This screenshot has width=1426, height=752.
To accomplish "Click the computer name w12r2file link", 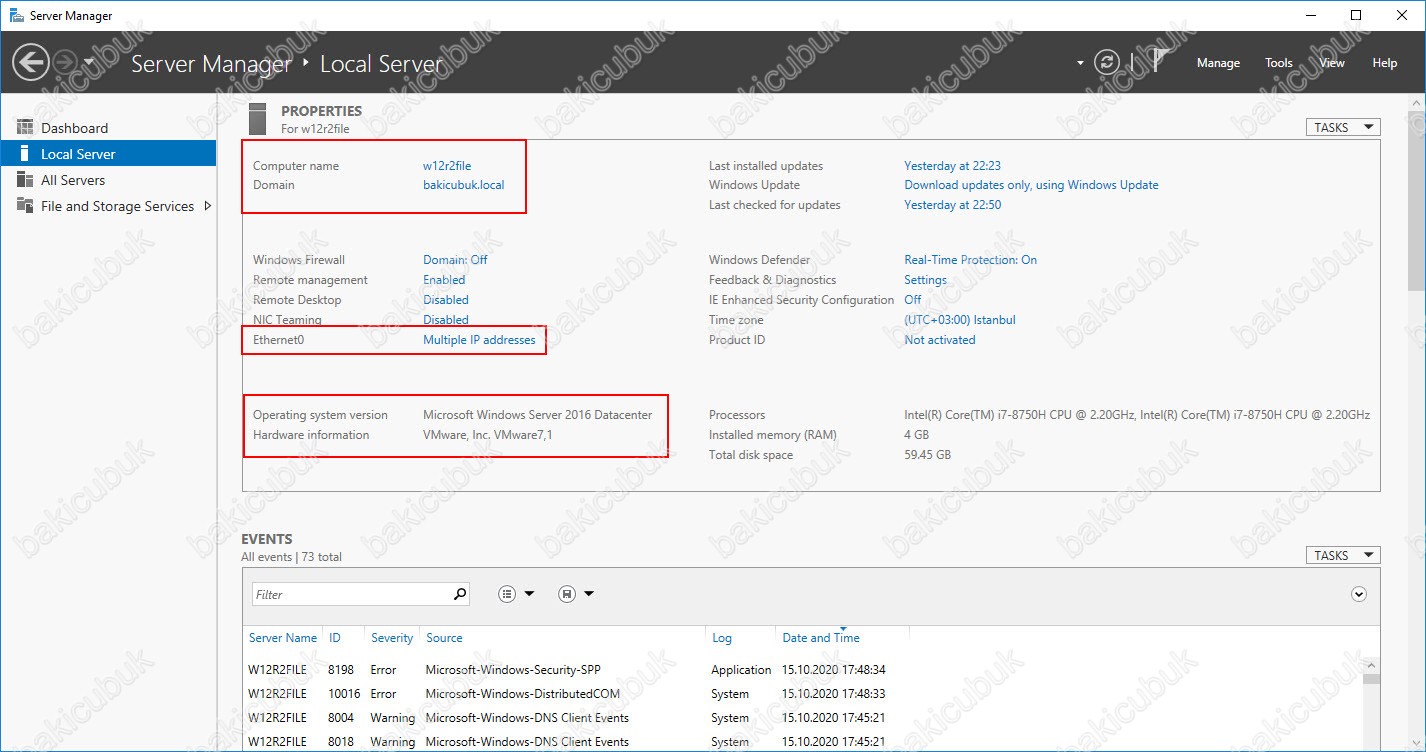I will (447, 166).
